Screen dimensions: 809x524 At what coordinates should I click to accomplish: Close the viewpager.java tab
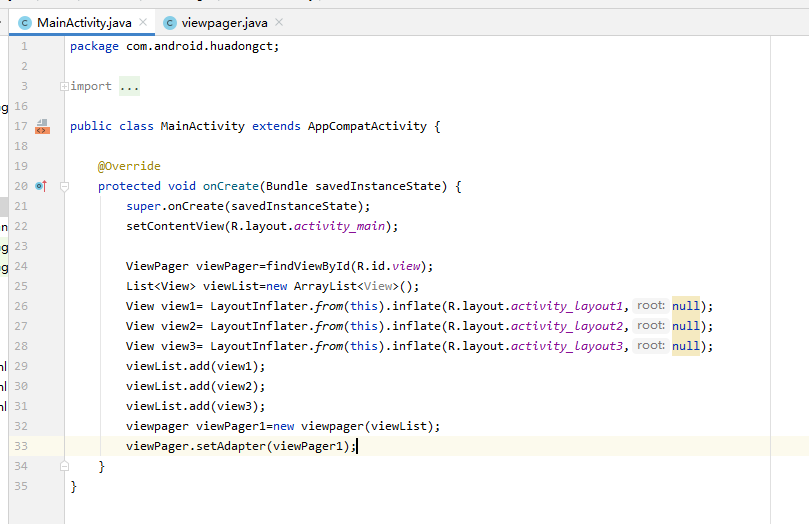pyautogui.click(x=278, y=22)
